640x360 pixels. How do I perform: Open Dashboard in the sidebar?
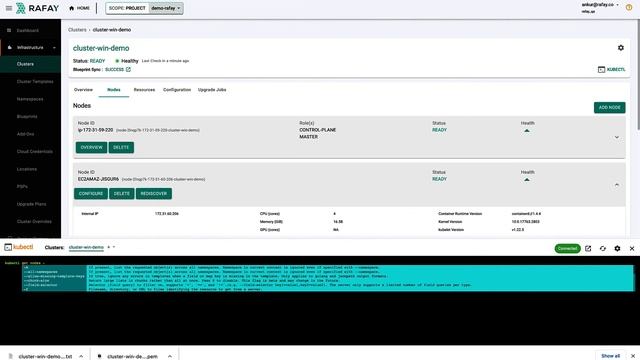pyautogui.click(x=27, y=31)
